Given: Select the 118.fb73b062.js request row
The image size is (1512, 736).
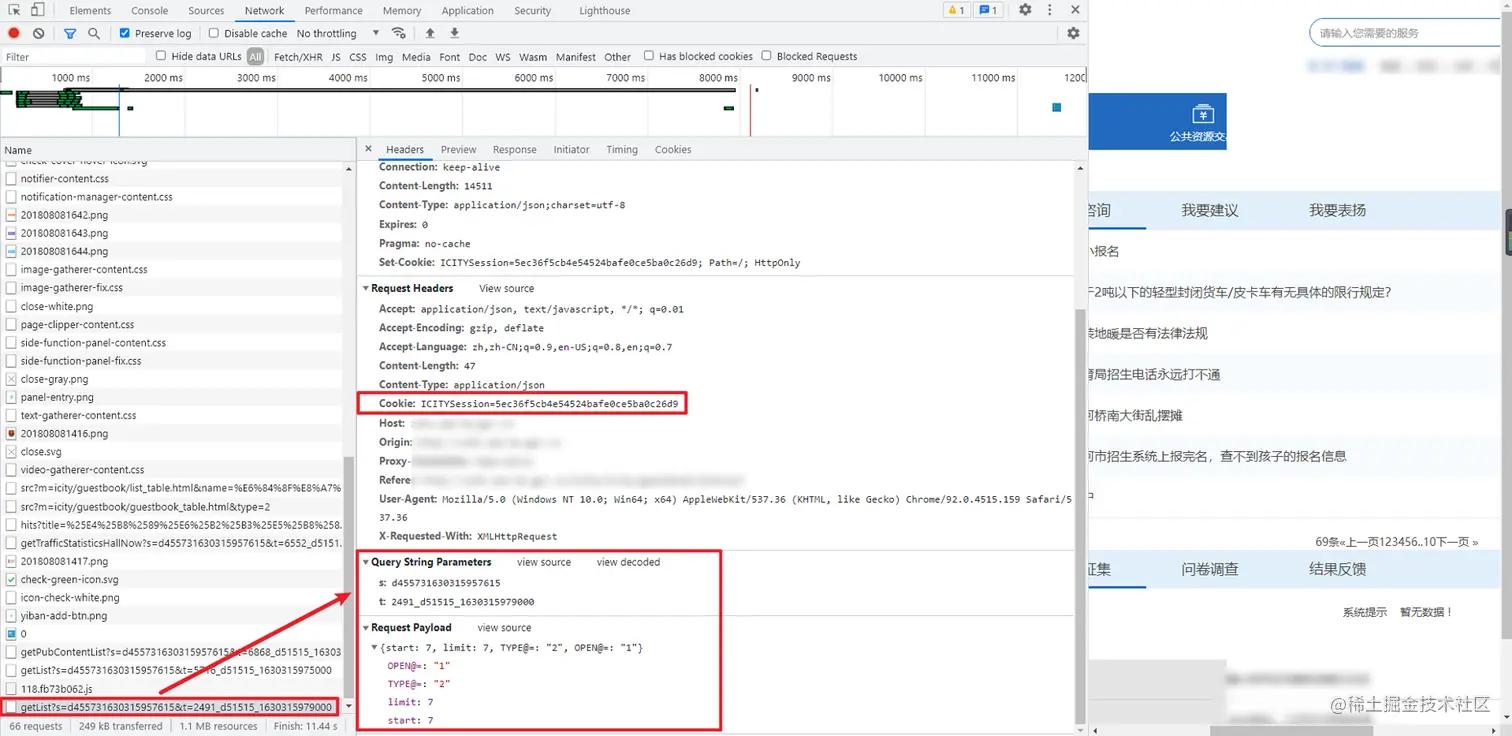Looking at the screenshot, I should 171,689.
